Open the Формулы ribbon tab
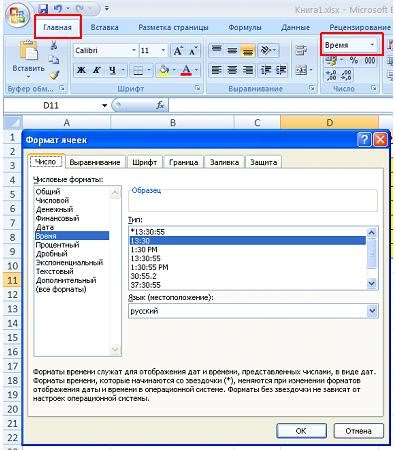395x450 pixels. [x=245, y=27]
